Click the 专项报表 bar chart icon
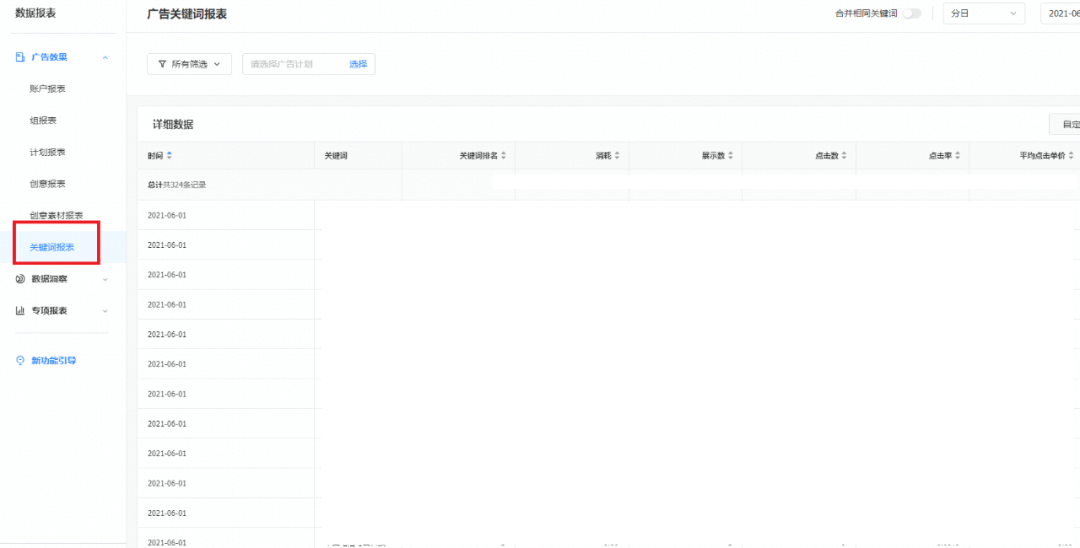The height and width of the screenshot is (548, 1080). [20, 310]
